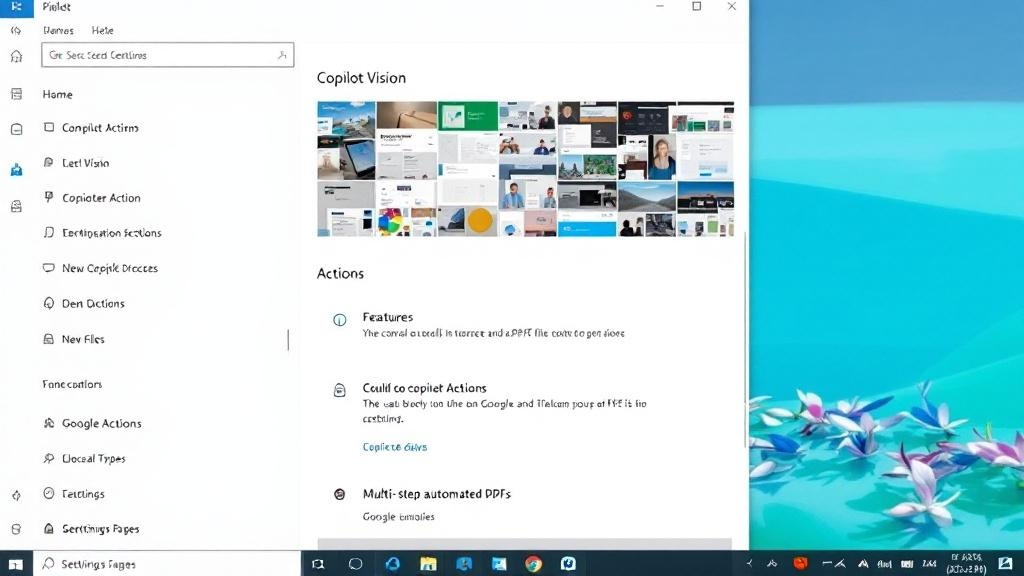Click the Coulıl co copilet Actions heading
Image resolution: width=1024 pixels, height=576 pixels.
tap(424, 388)
